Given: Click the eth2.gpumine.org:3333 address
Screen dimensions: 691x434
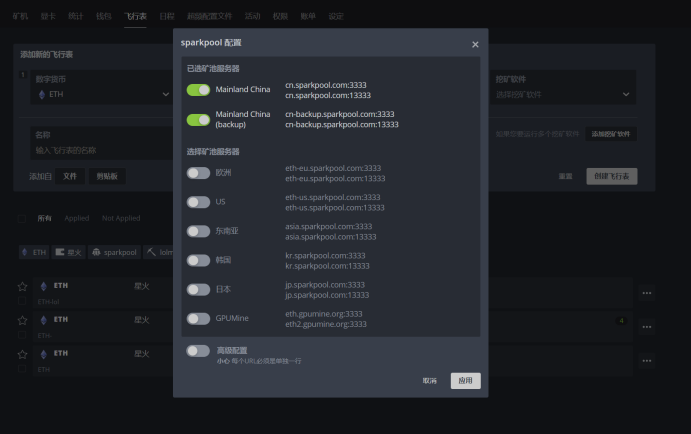Looking at the screenshot, I should [x=326, y=324].
